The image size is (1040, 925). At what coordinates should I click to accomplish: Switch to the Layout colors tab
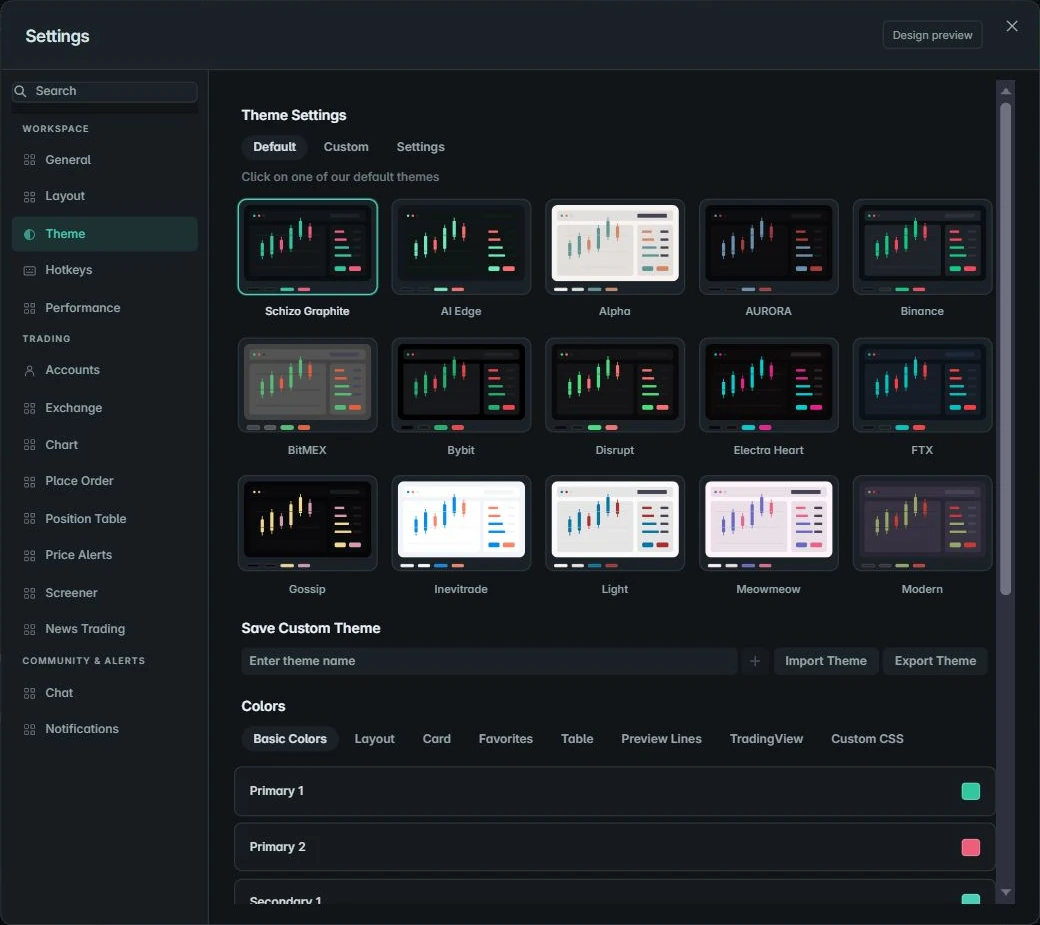[x=374, y=739]
